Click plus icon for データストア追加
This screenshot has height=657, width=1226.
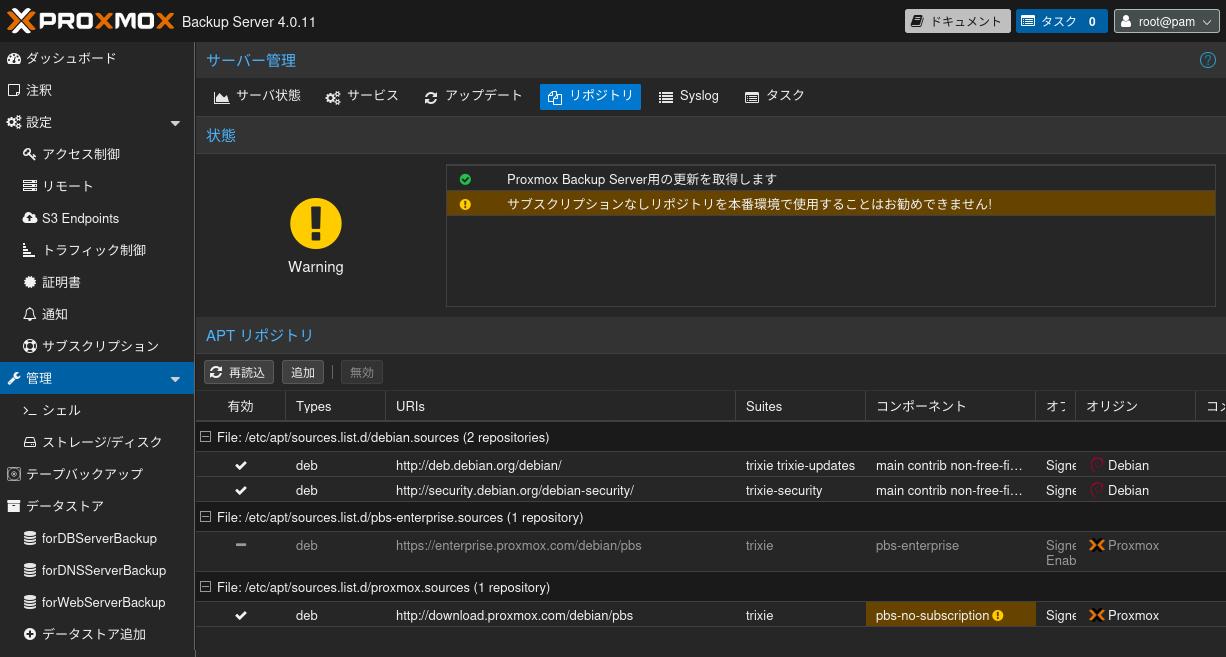(30, 634)
